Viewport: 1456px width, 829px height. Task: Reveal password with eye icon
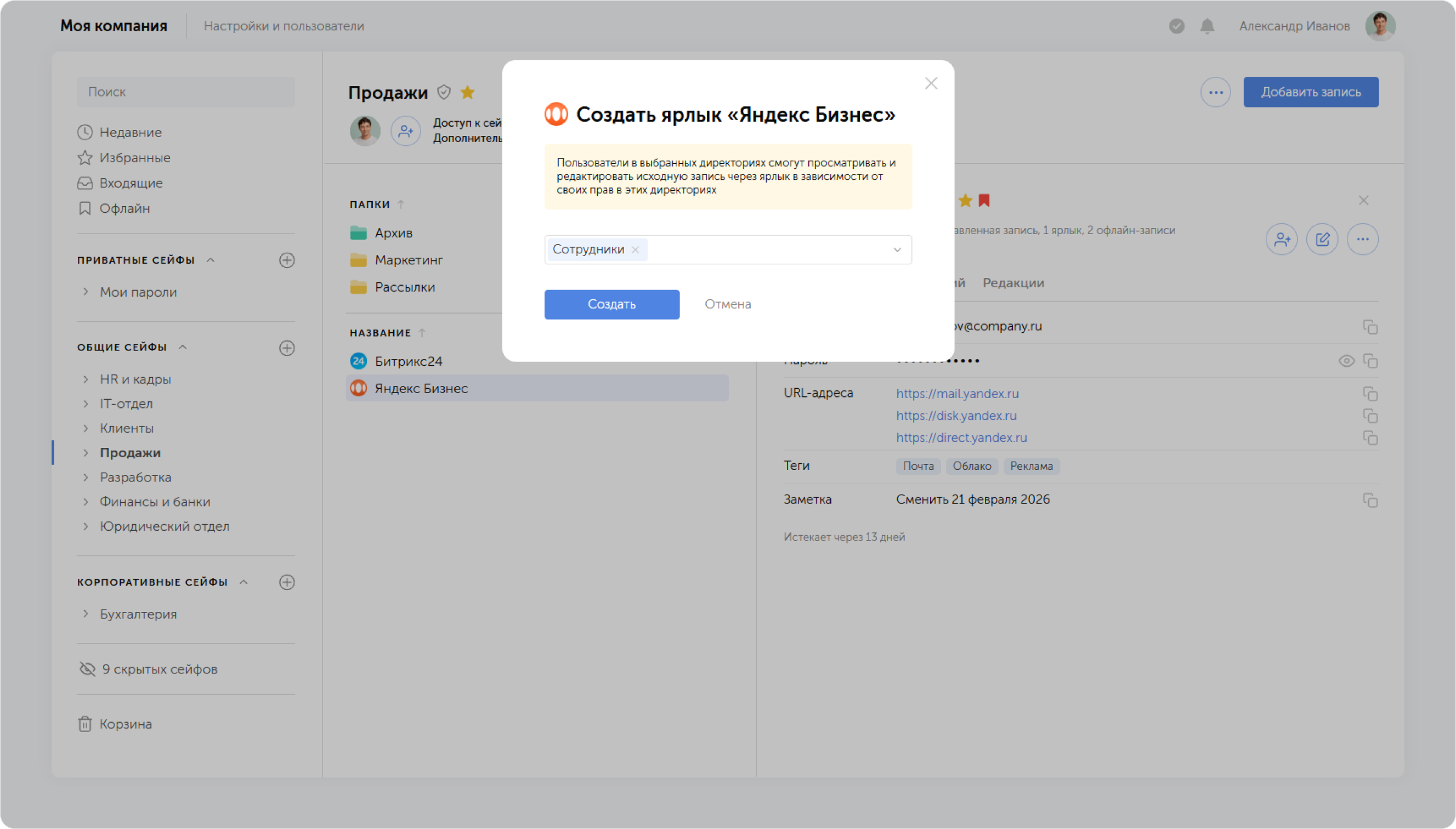click(x=1346, y=361)
